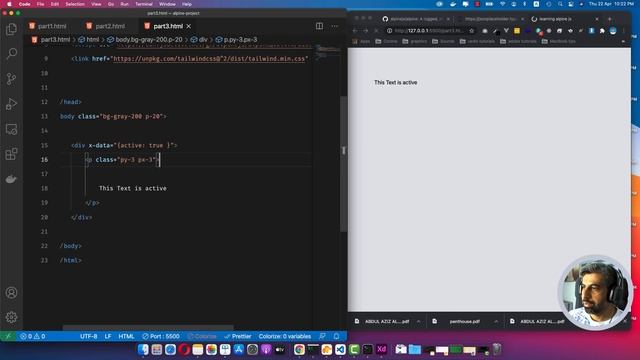Viewport: 640px width, 360px height.
Task: Click 'This Text is active' on line 18
Action: (133, 188)
